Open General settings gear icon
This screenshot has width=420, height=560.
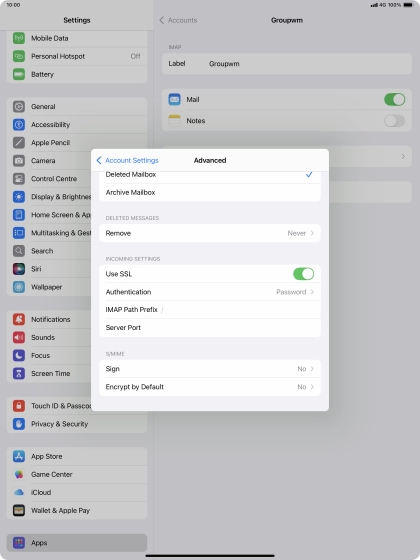pyautogui.click(x=19, y=106)
